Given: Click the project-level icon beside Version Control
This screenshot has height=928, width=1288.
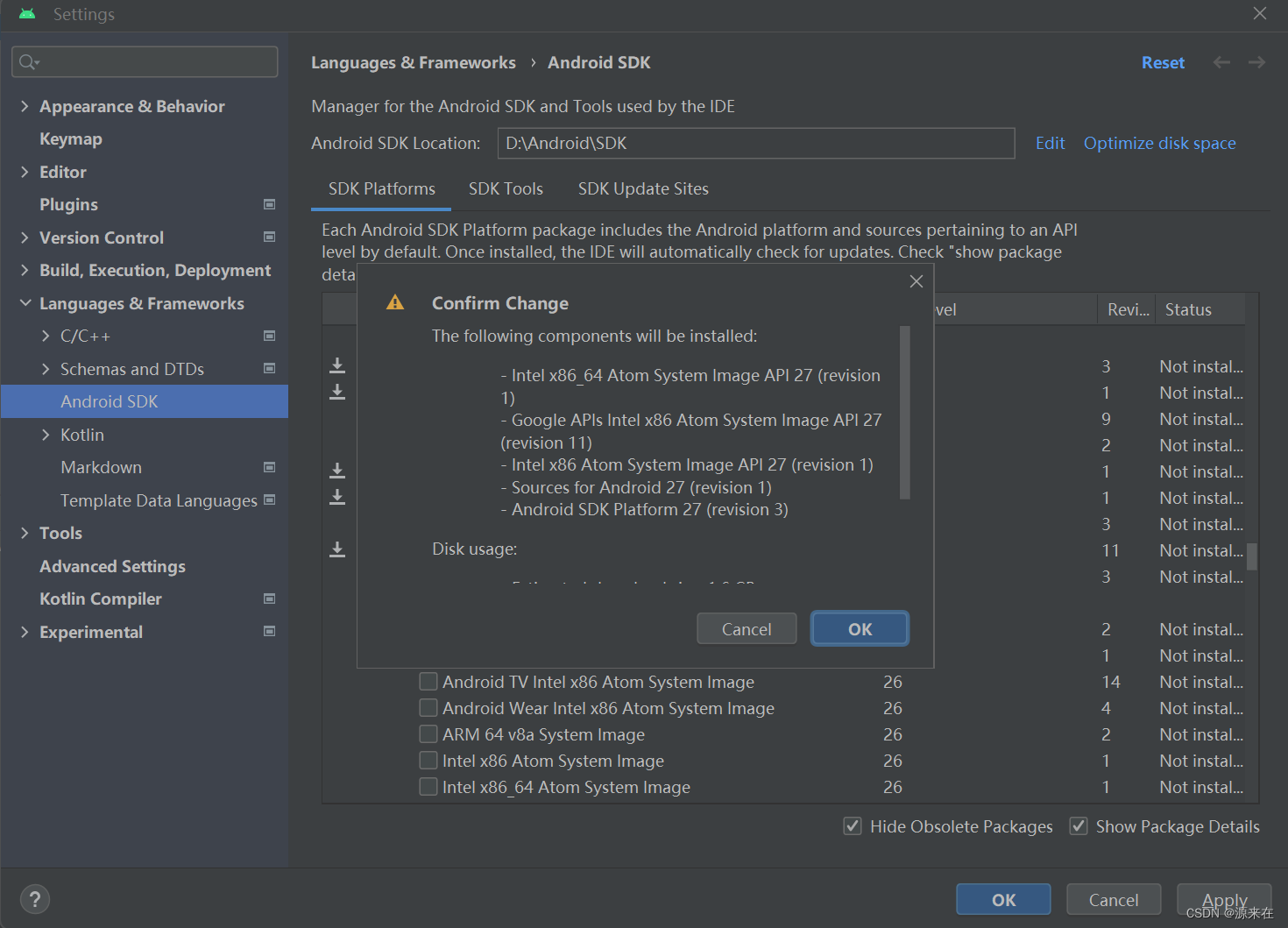Looking at the screenshot, I should coord(270,237).
